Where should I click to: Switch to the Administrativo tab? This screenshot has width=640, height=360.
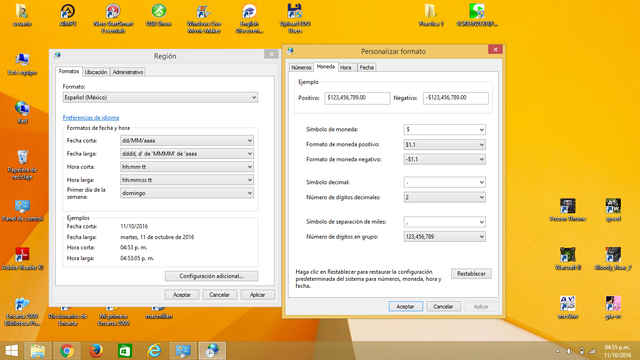tap(128, 72)
